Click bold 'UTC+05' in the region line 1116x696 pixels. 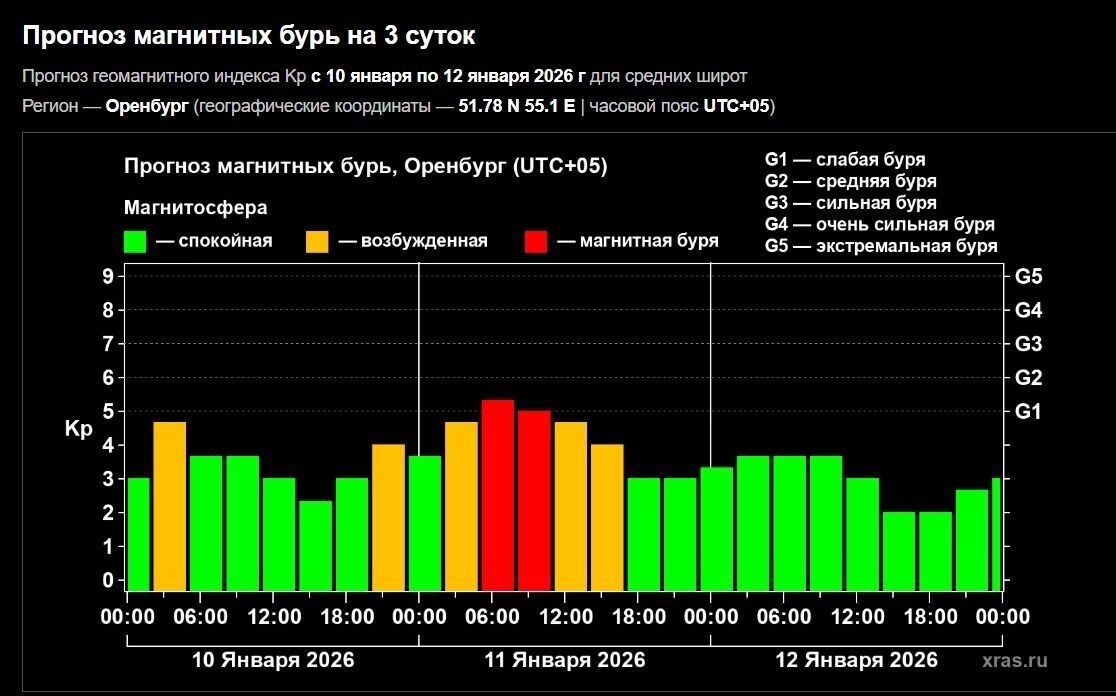(x=737, y=106)
